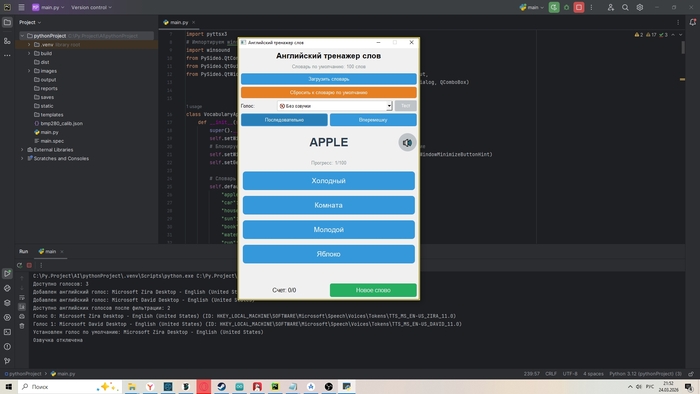Expand the build folder
The image size is (700, 394).
[x=29, y=54]
